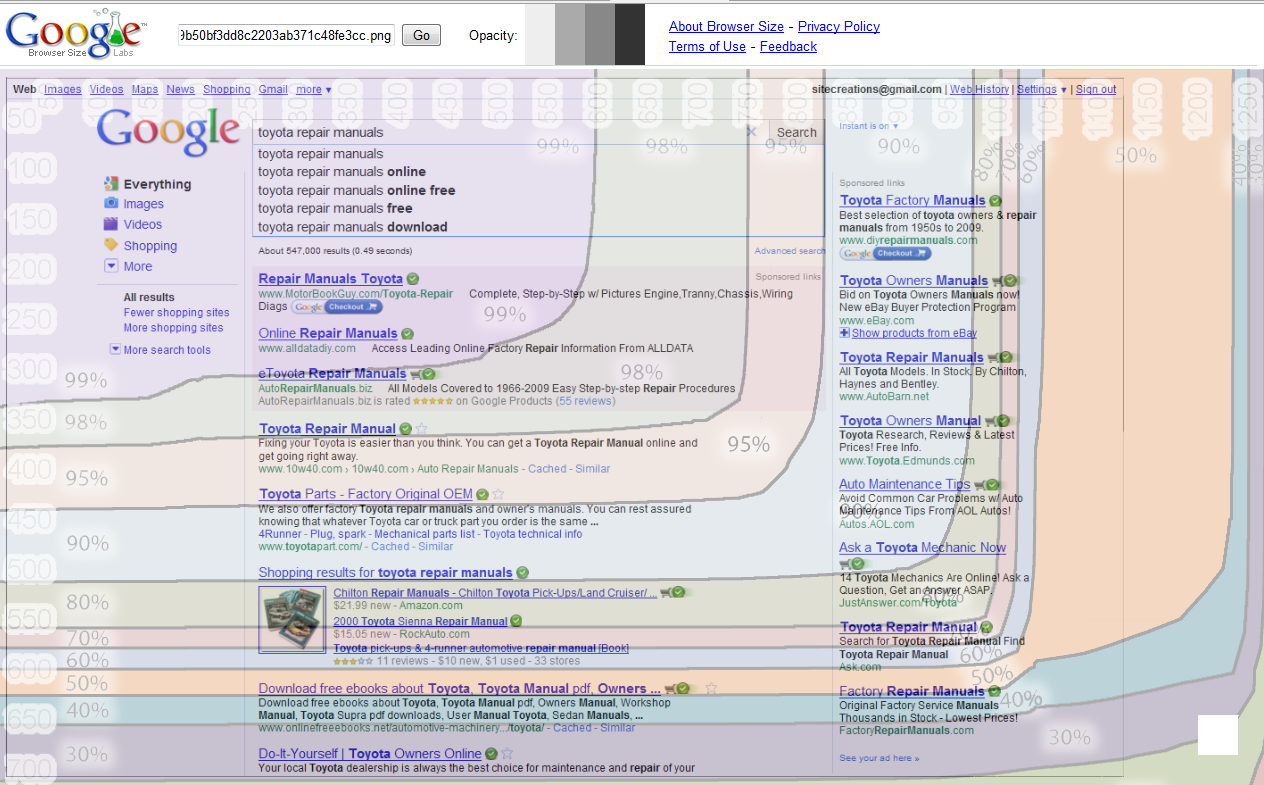1264x785 pixels.
Task: Click cart icon beside eToyota Repair Manuals
Action: (415, 374)
